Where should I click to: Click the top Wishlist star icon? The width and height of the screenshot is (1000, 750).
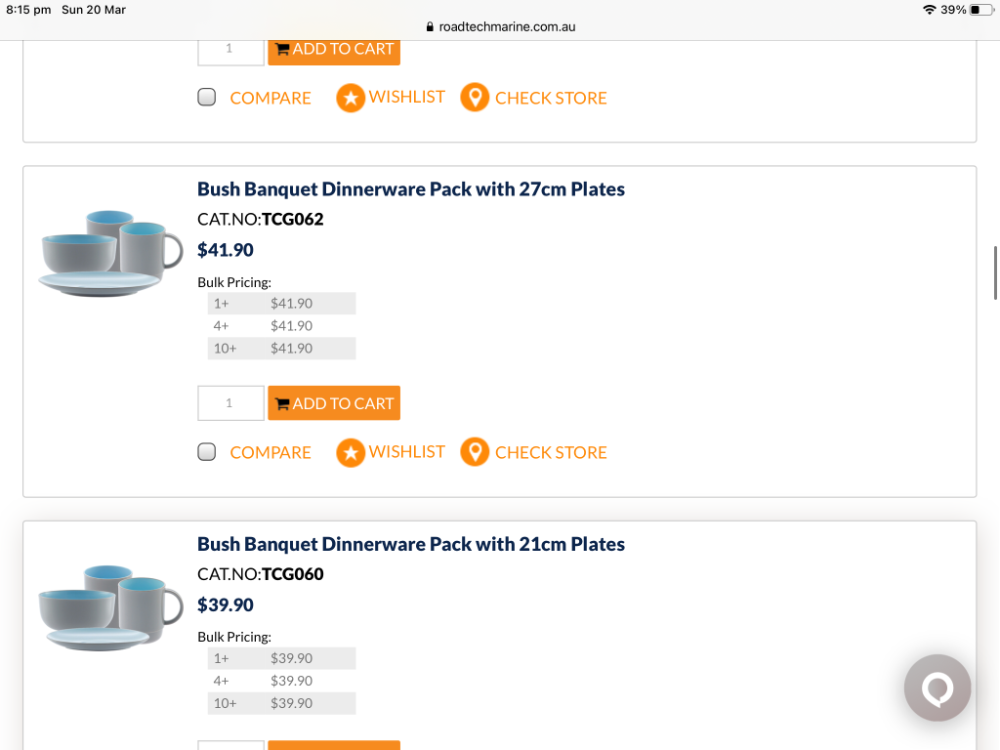point(350,98)
